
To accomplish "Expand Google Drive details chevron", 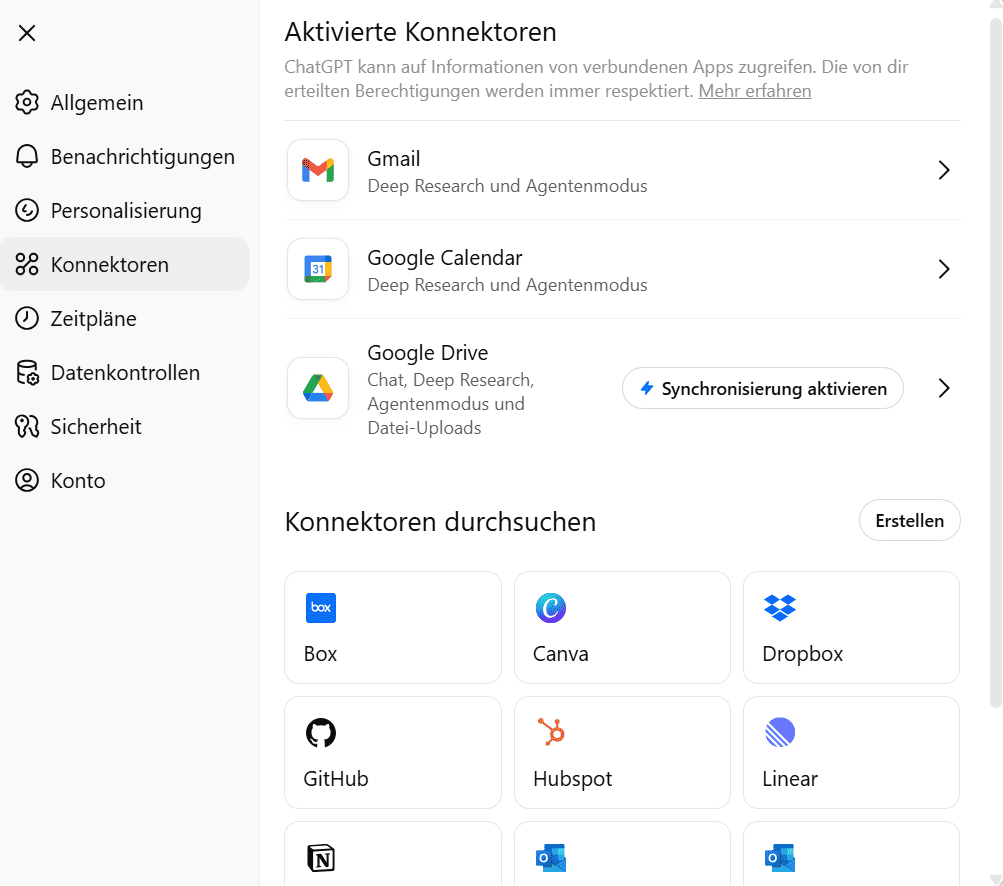I will [943, 388].
